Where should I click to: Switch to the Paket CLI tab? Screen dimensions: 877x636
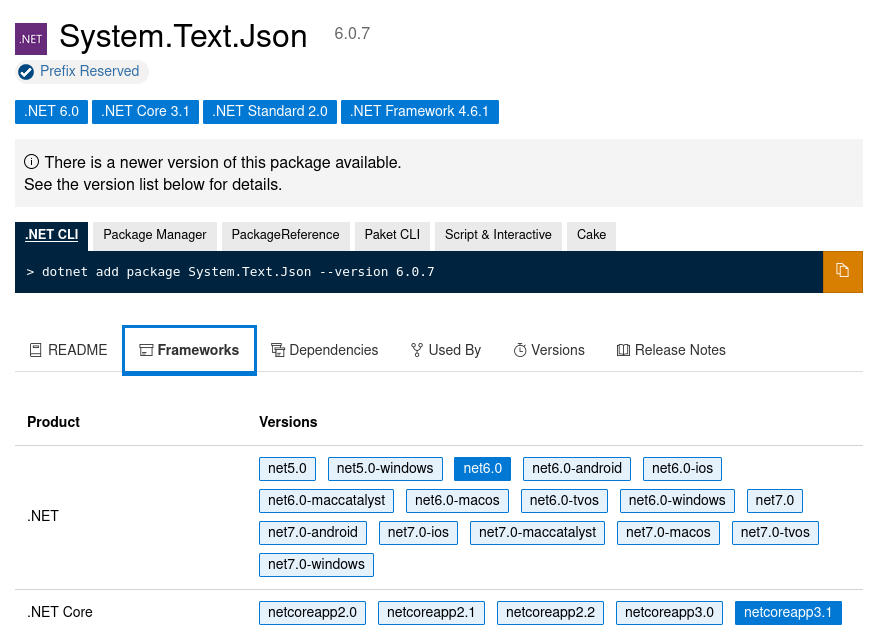(392, 235)
